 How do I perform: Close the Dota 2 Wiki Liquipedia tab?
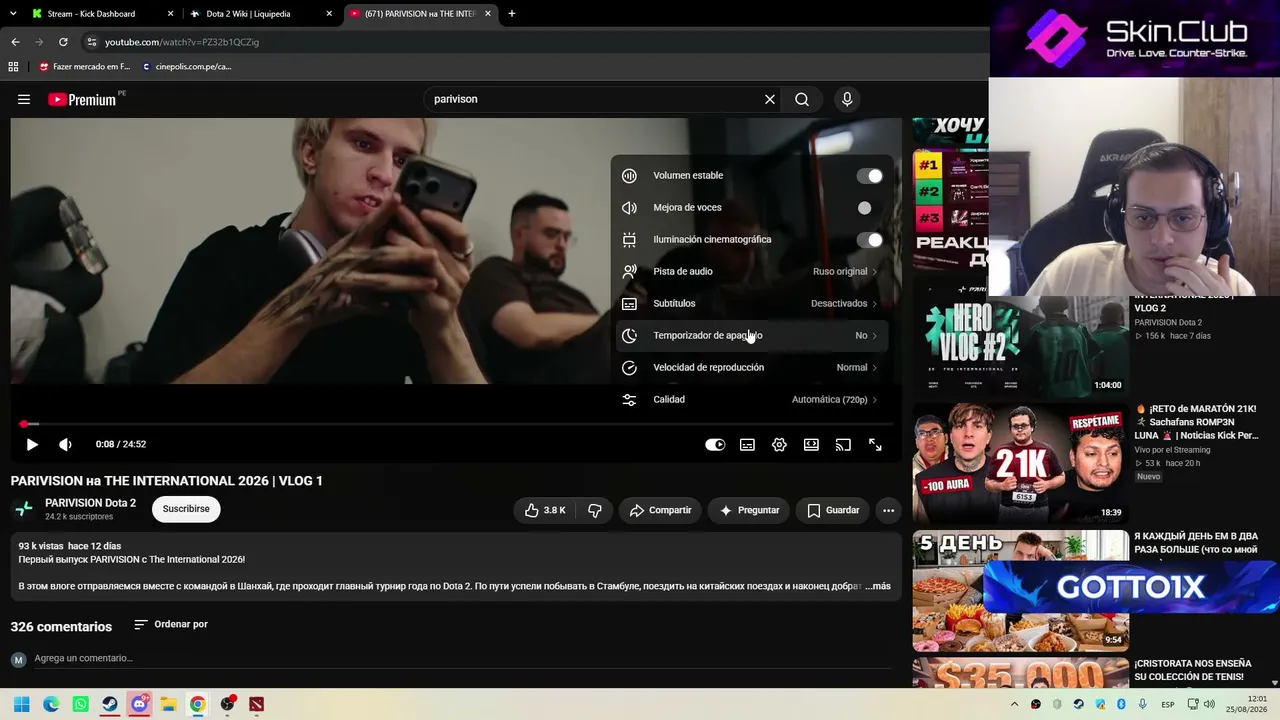329,14
